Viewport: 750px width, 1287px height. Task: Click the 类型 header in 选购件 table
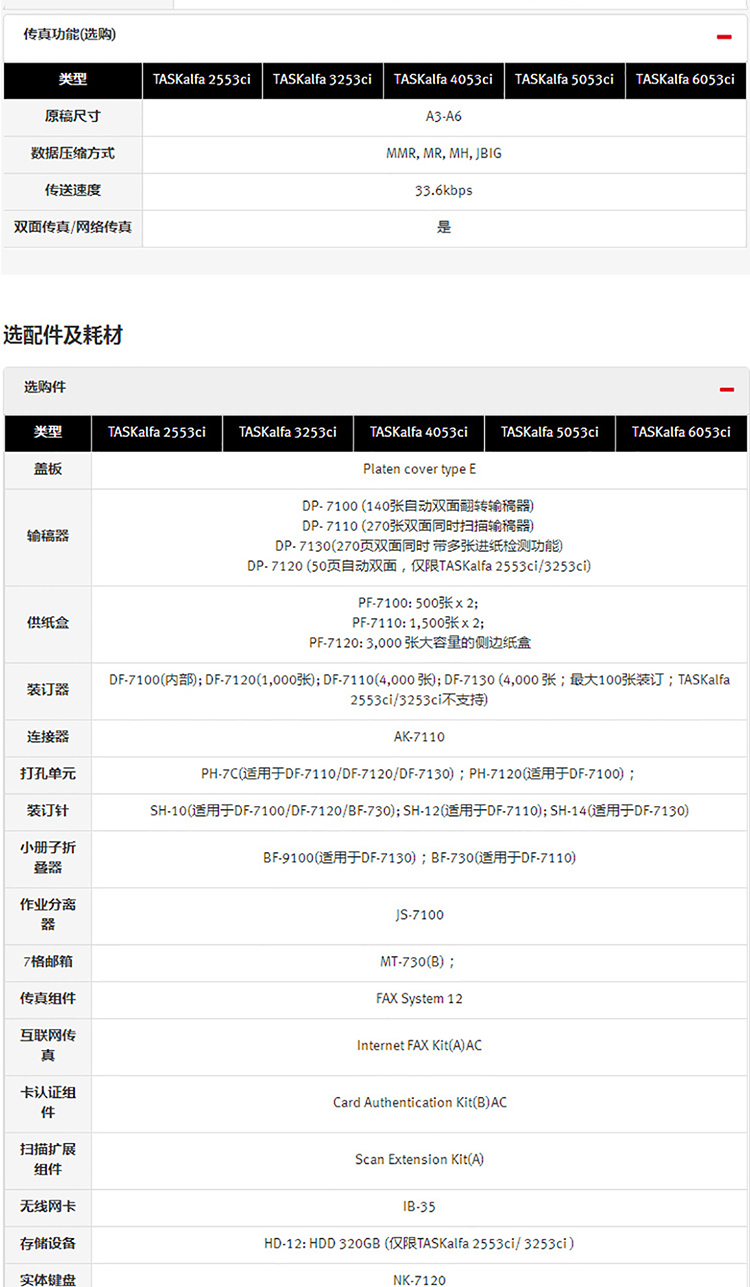pyautogui.click(x=48, y=432)
